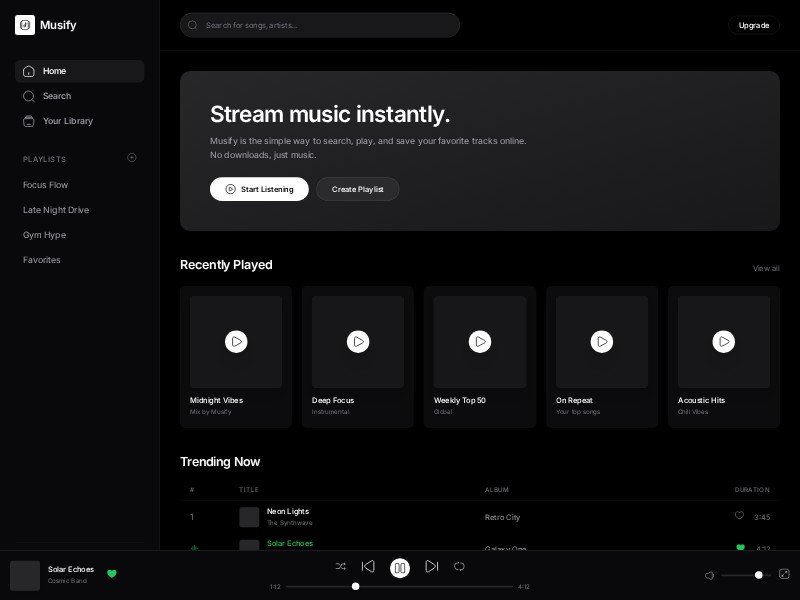Click the volume speaker icon
Screen dimensions: 800x600
point(709,575)
